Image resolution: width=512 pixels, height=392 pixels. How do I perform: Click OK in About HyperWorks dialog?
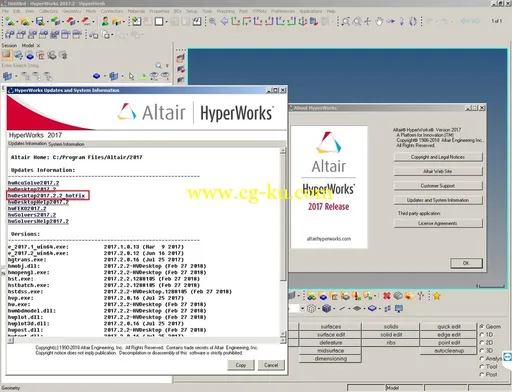tap(466, 263)
